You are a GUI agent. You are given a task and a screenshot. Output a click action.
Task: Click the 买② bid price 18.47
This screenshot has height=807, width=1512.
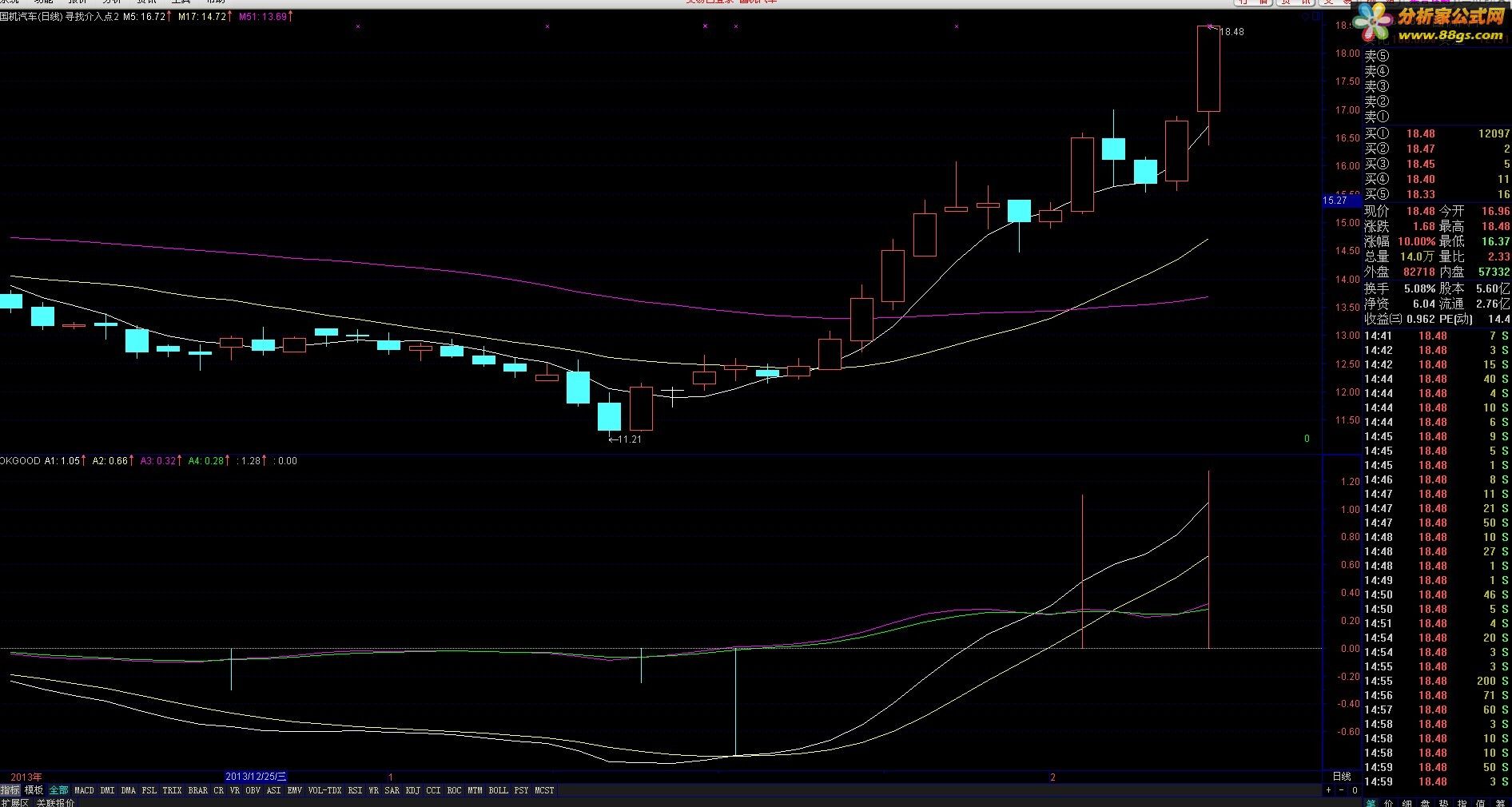(x=1421, y=149)
